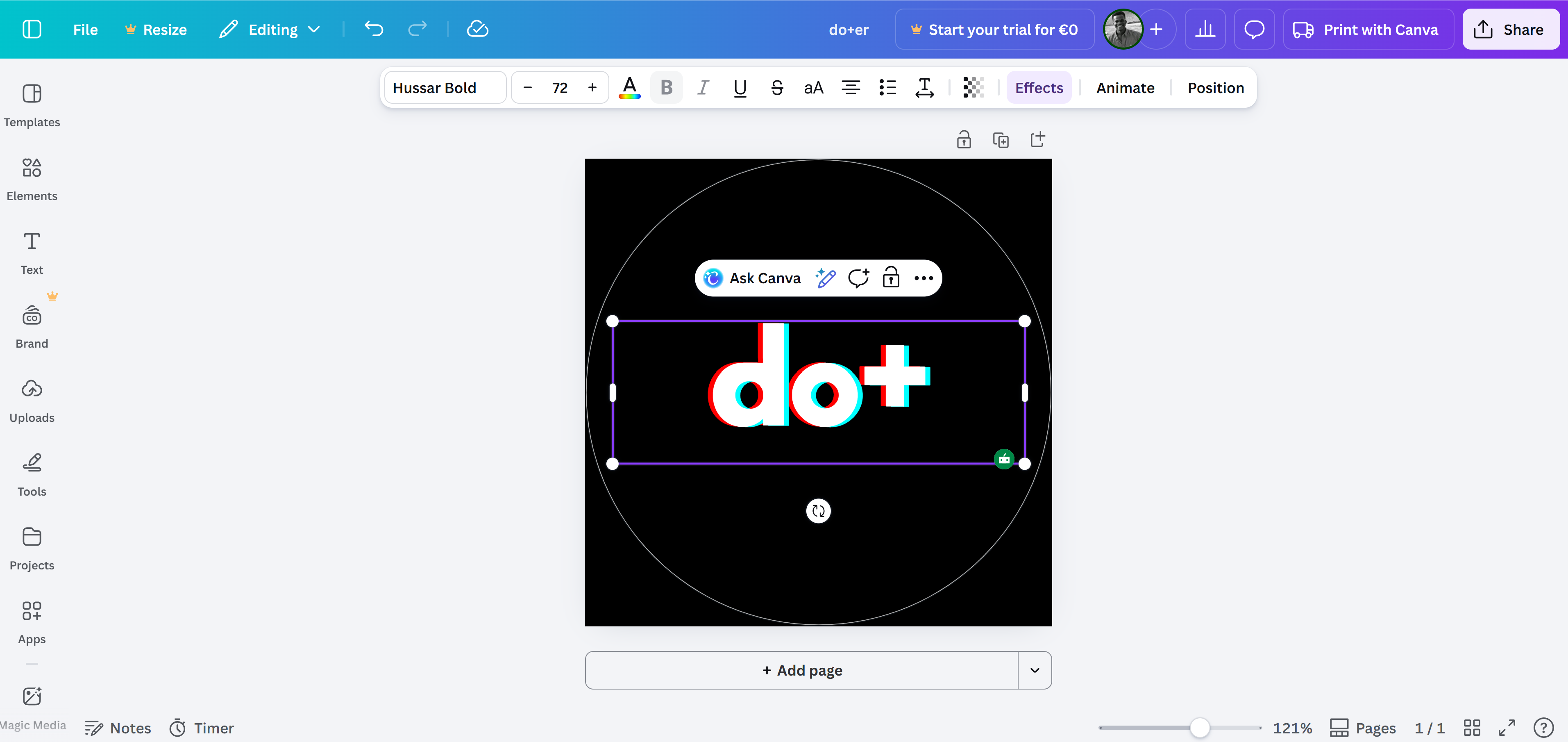Open the Hussar Bold font selector

click(445, 87)
